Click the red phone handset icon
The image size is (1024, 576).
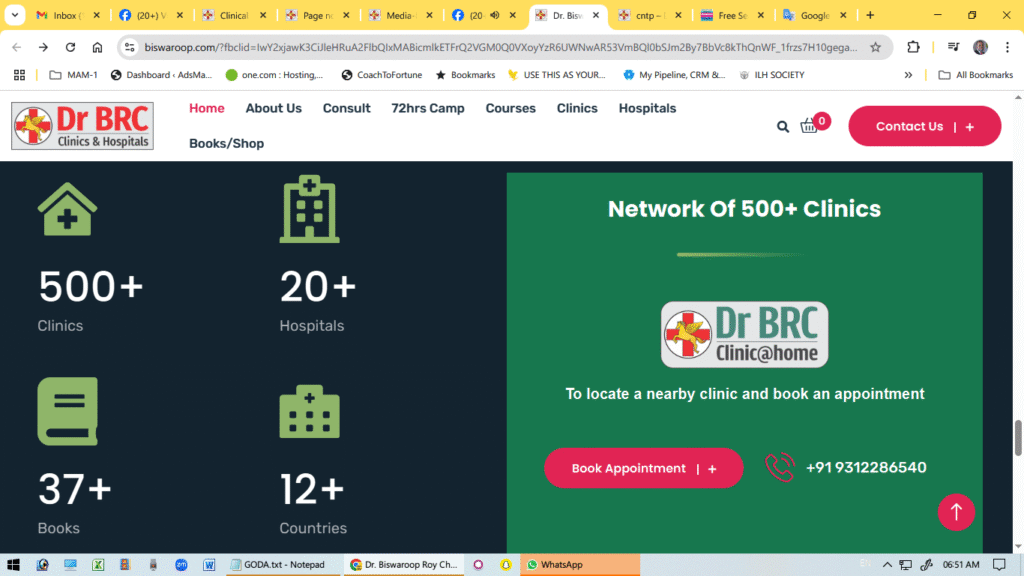click(779, 468)
